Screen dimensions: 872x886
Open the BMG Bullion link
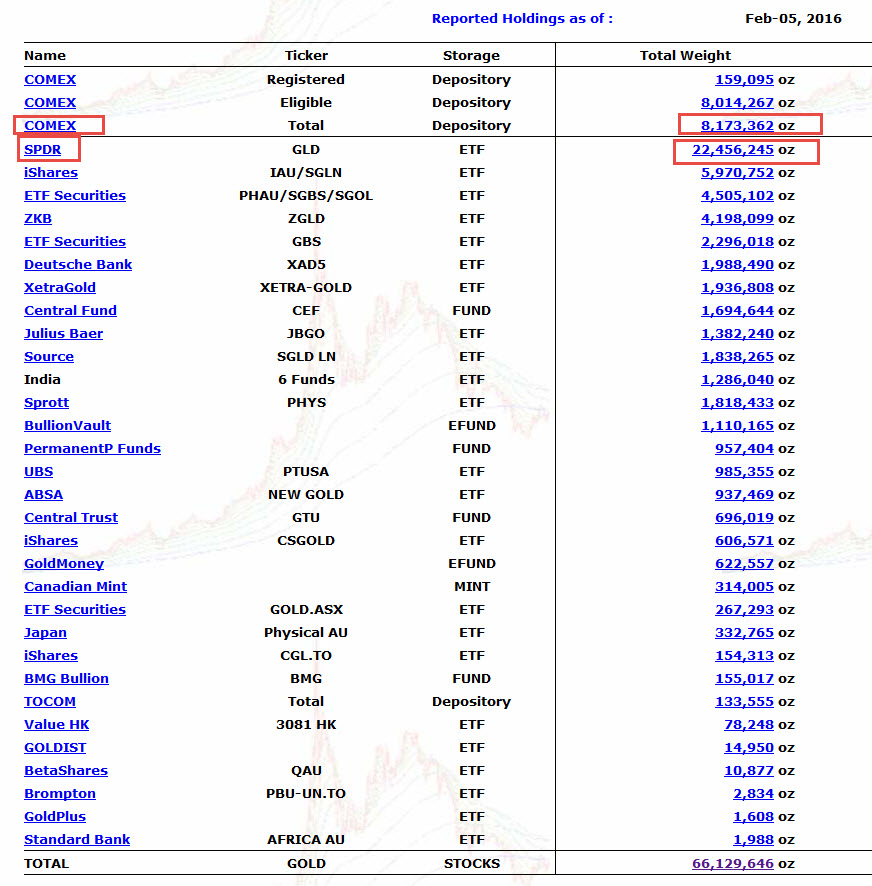[66, 679]
